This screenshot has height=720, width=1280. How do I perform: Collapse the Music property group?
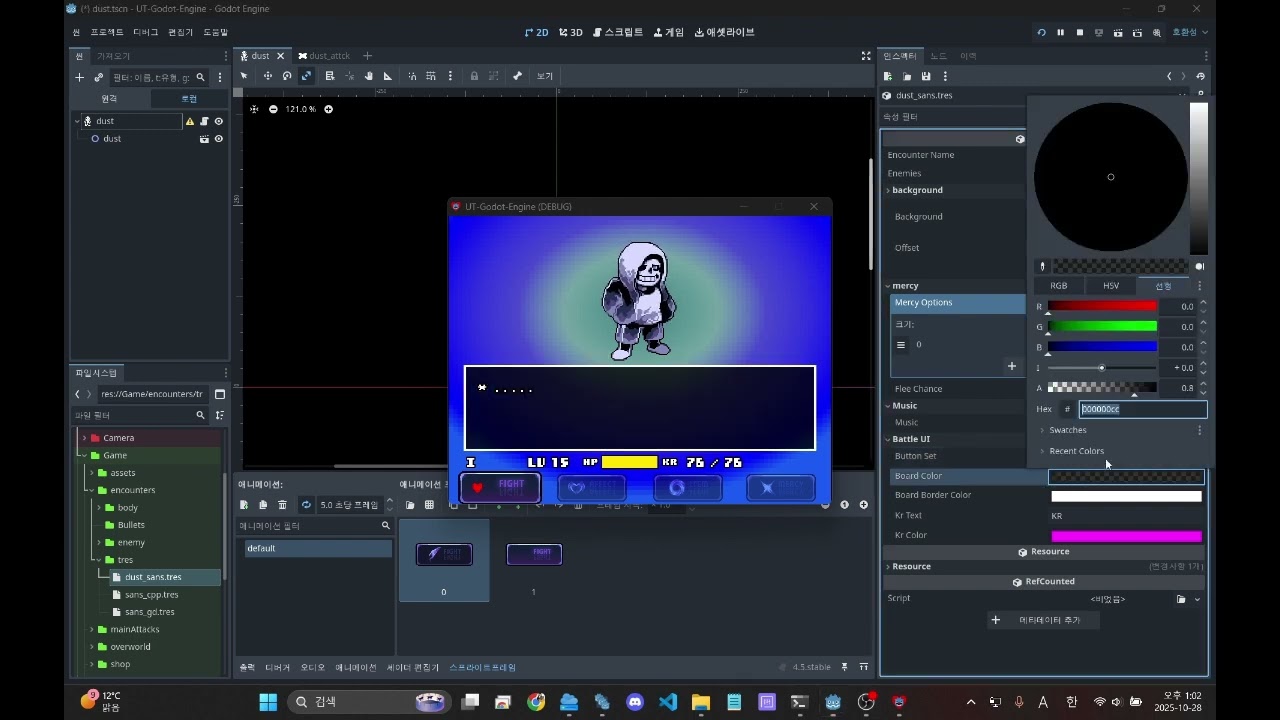(888, 406)
